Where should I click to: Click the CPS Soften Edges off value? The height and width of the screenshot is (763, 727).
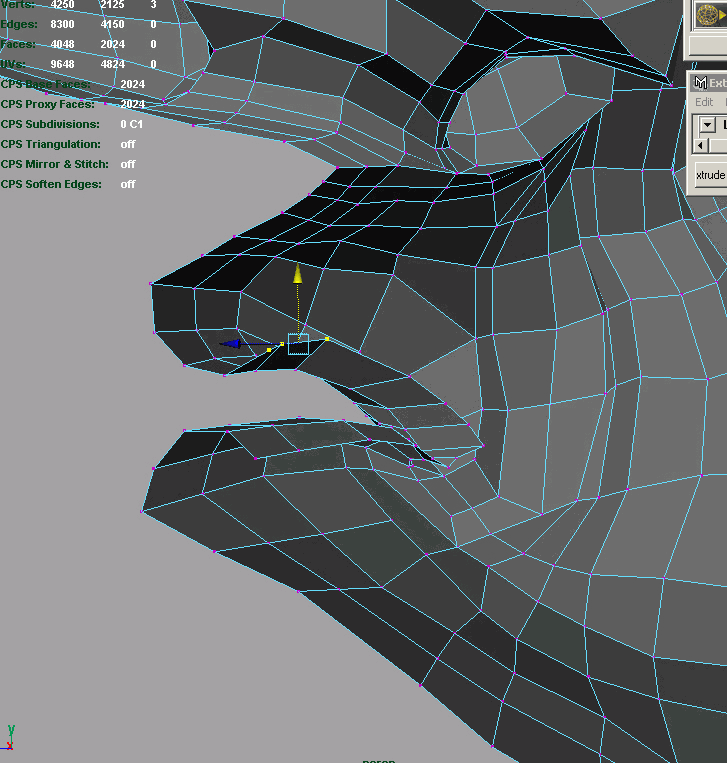(128, 184)
